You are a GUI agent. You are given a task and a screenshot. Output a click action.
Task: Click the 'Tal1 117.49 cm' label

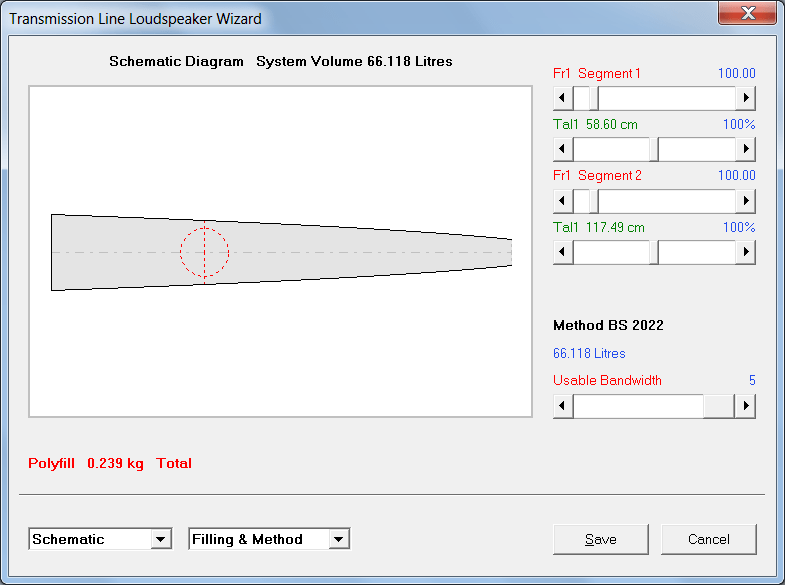point(599,227)
